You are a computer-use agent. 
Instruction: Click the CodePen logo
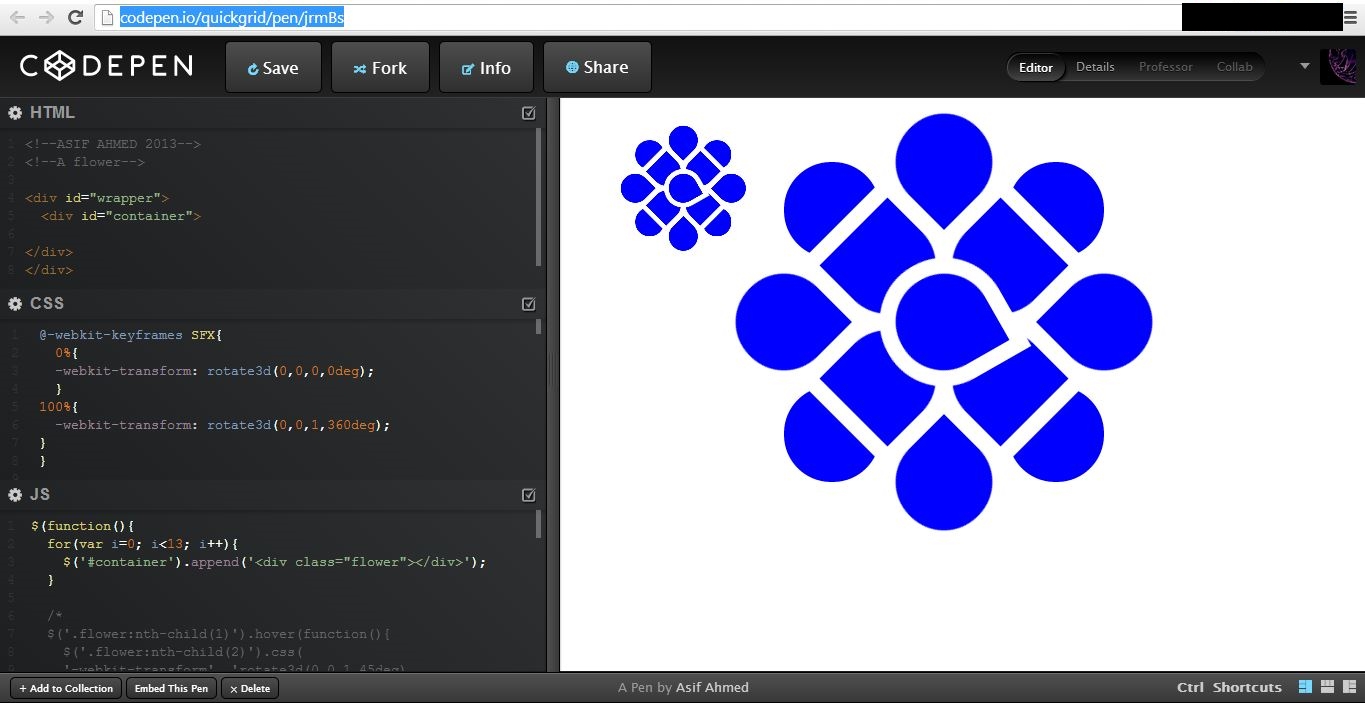[x=106, y=66]
